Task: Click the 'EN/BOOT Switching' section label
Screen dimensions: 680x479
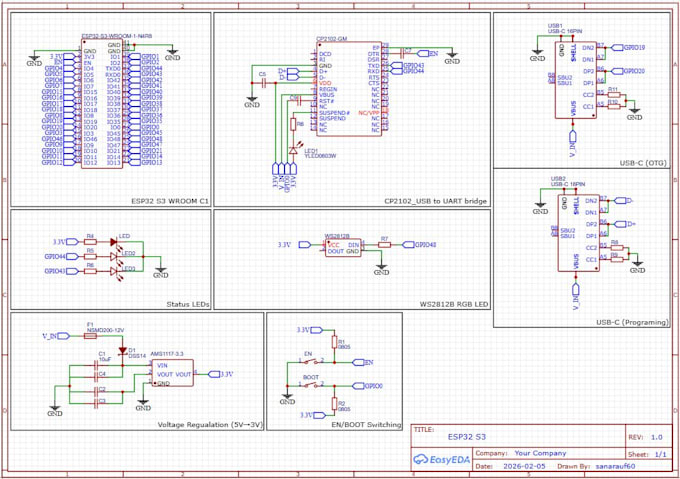Action: [366, 425]
